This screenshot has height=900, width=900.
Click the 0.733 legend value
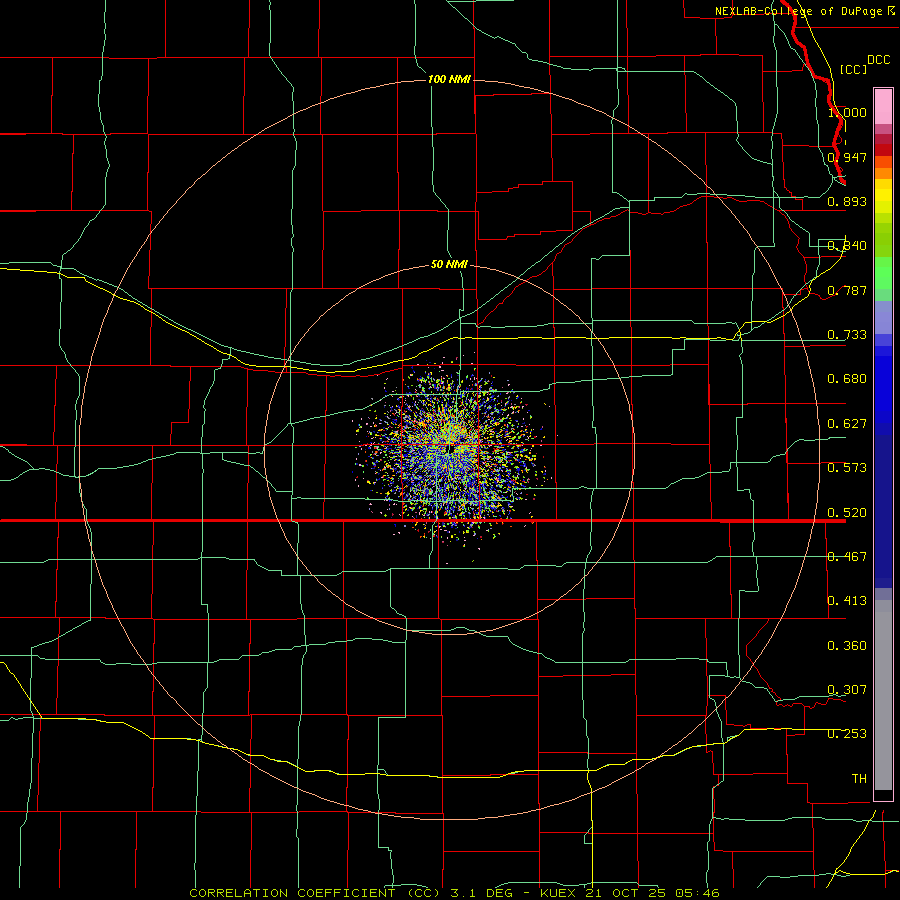(847, 335)
